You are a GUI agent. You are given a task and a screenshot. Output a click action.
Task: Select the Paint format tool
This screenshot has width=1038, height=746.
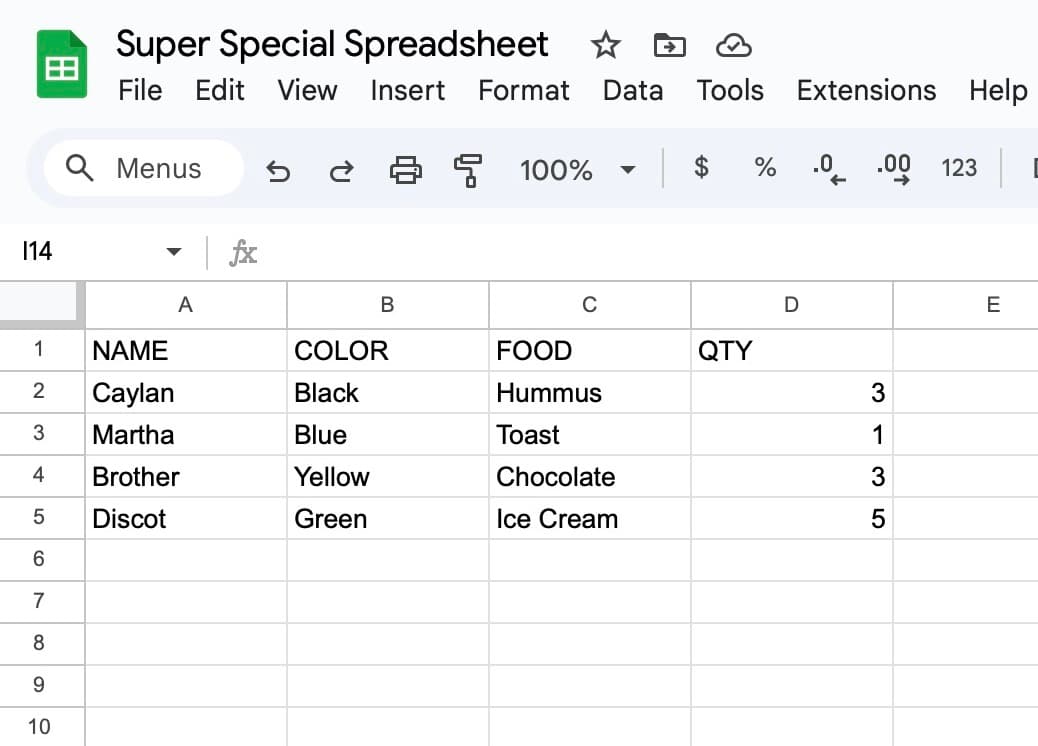tap(467, 170)
